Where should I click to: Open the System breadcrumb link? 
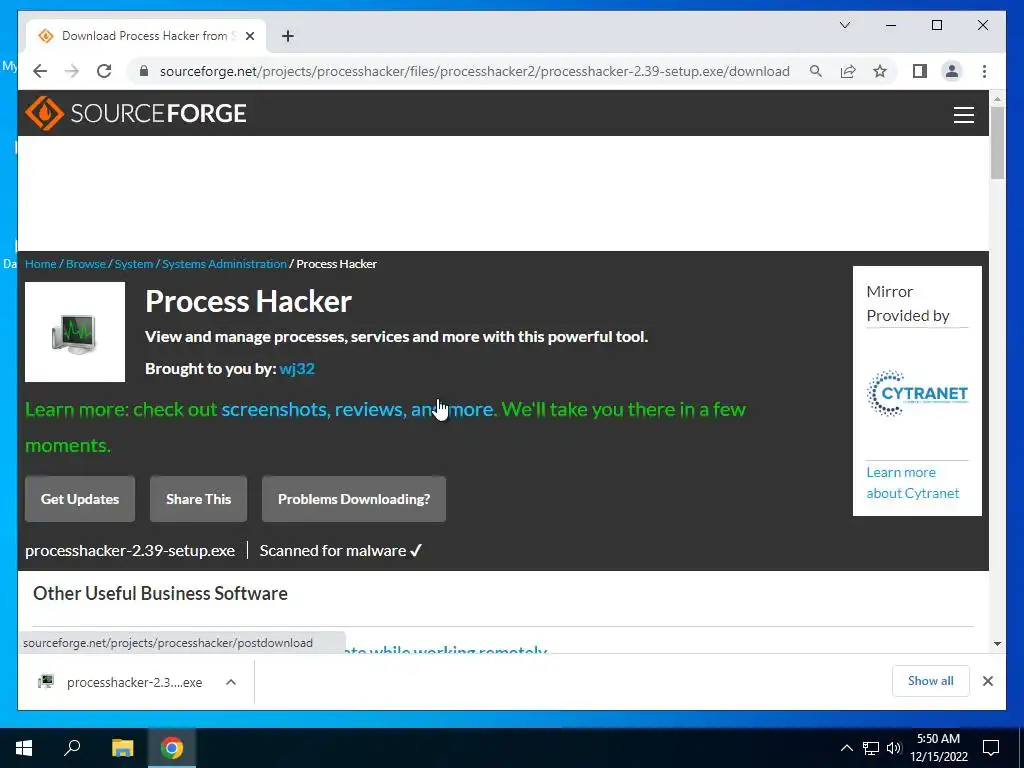(x=134, y=264)
